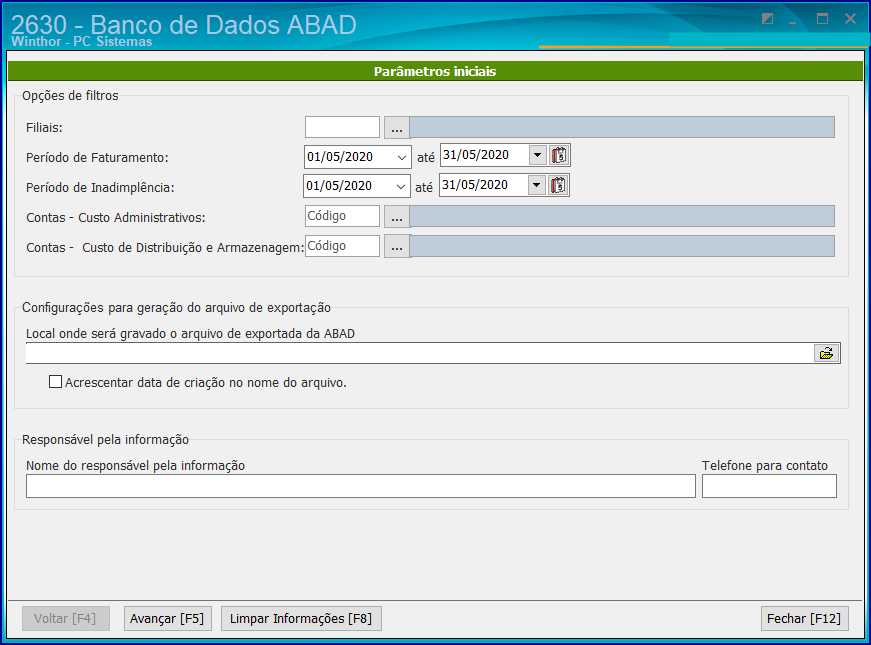Image resolution: width=871 pixels, height=645 pixels.
Task: Focus Custo Administrativos Código field
Action: (x=342, y=216)
